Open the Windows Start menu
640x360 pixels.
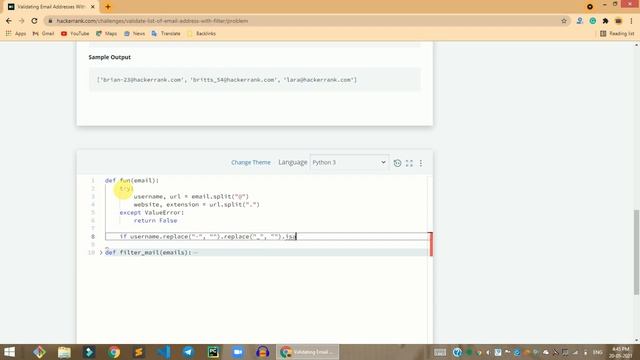click(x=9, y=352)
